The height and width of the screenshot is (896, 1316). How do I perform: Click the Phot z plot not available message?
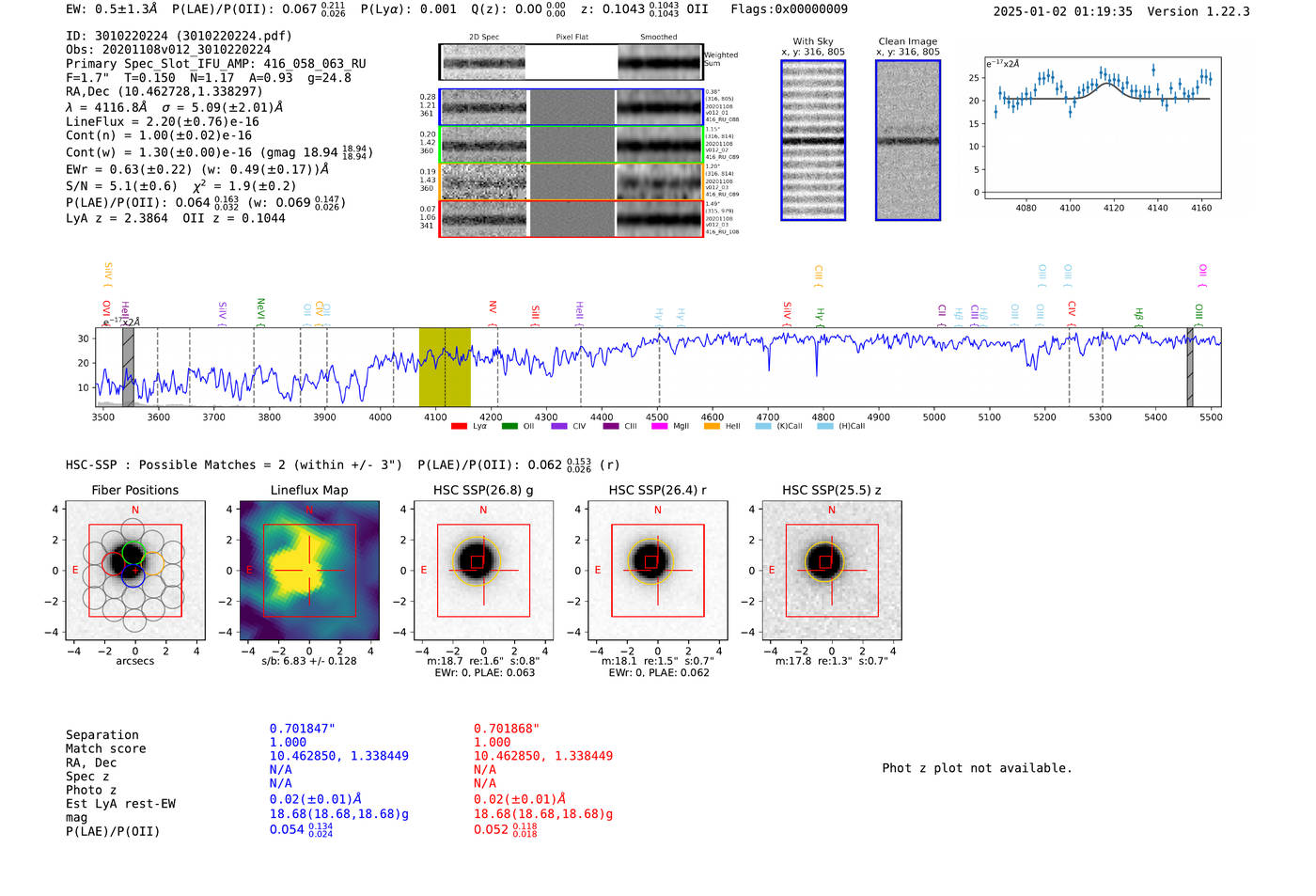click(977, 768)
